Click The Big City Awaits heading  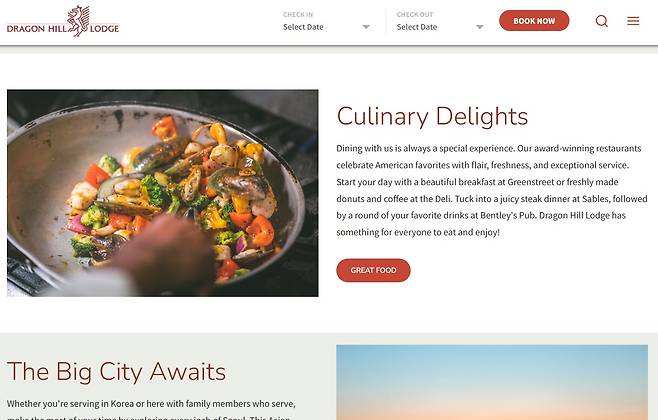tap(116, 372)
